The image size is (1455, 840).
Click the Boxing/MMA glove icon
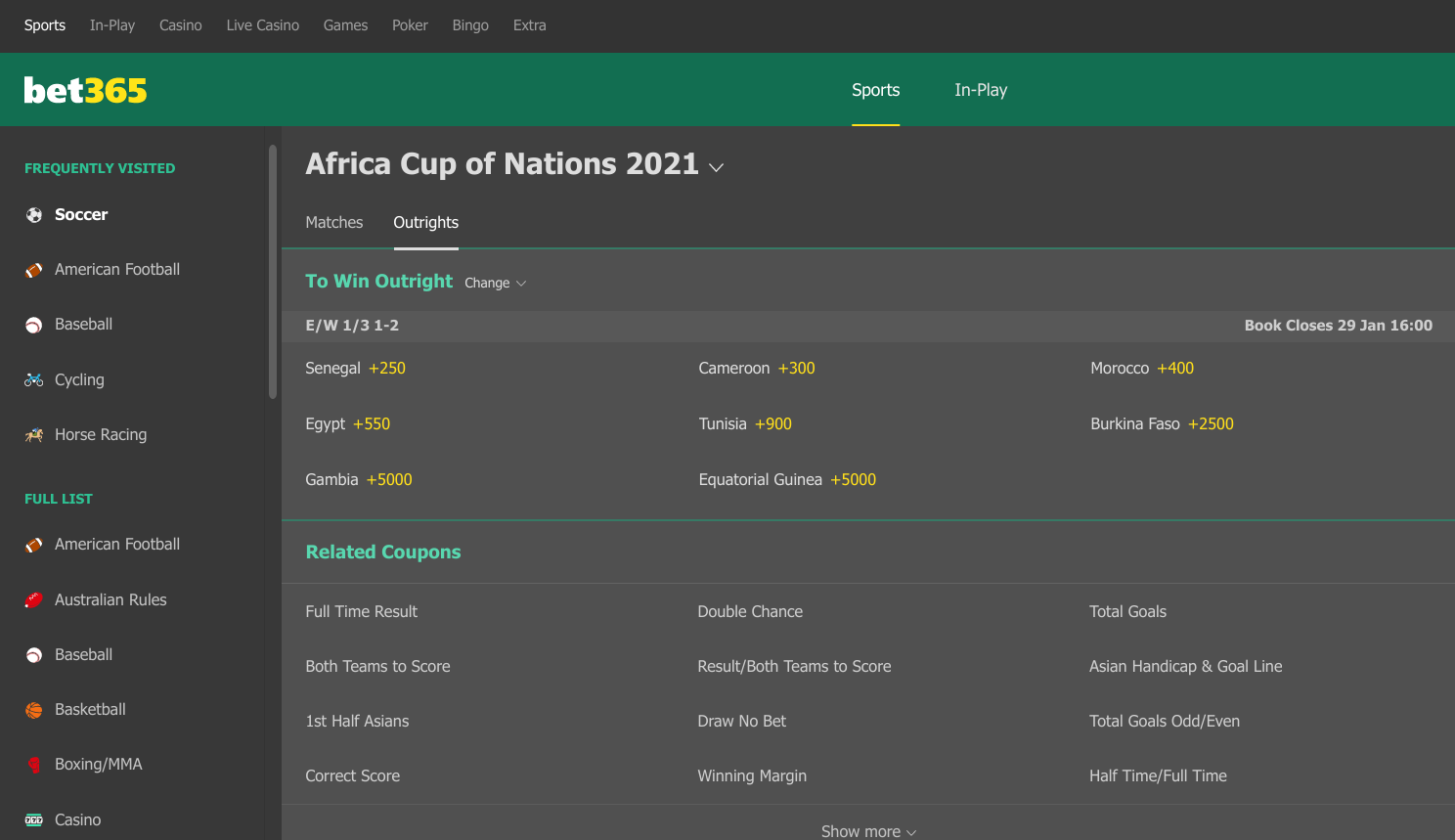click(34, 765)
